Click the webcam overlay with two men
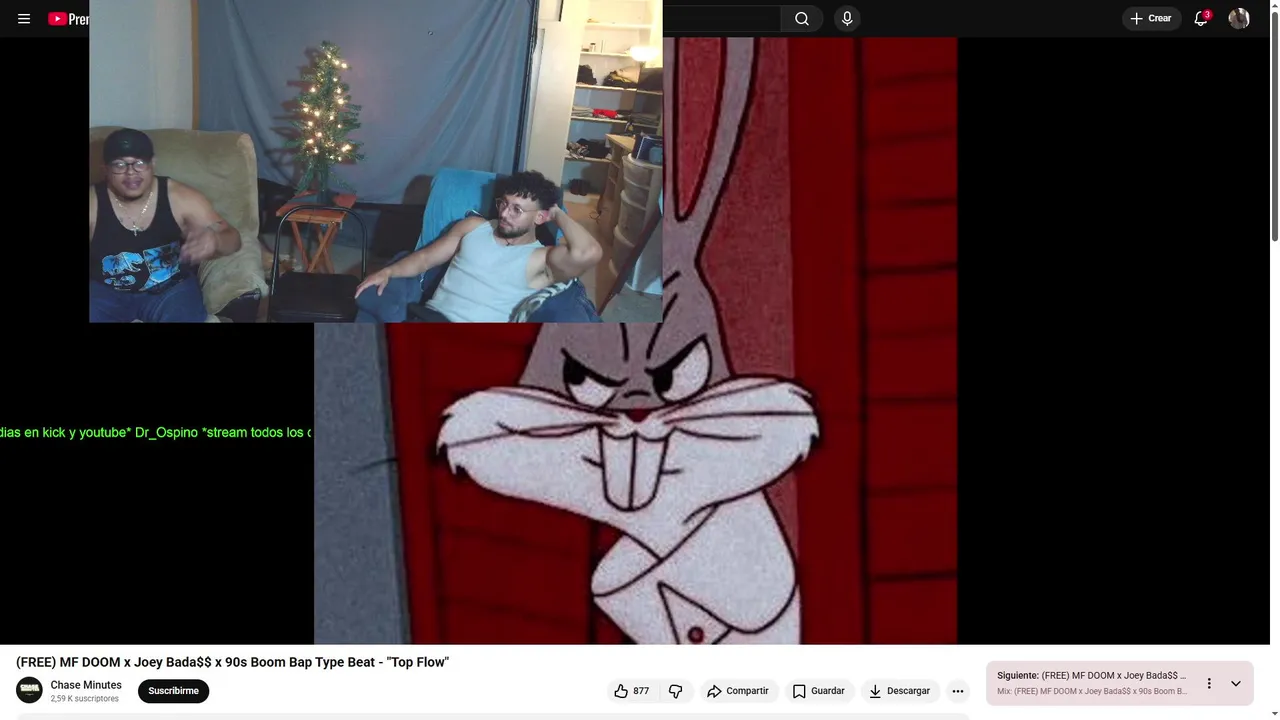Screen dimensions: 1280x720 tap(376, 161)
